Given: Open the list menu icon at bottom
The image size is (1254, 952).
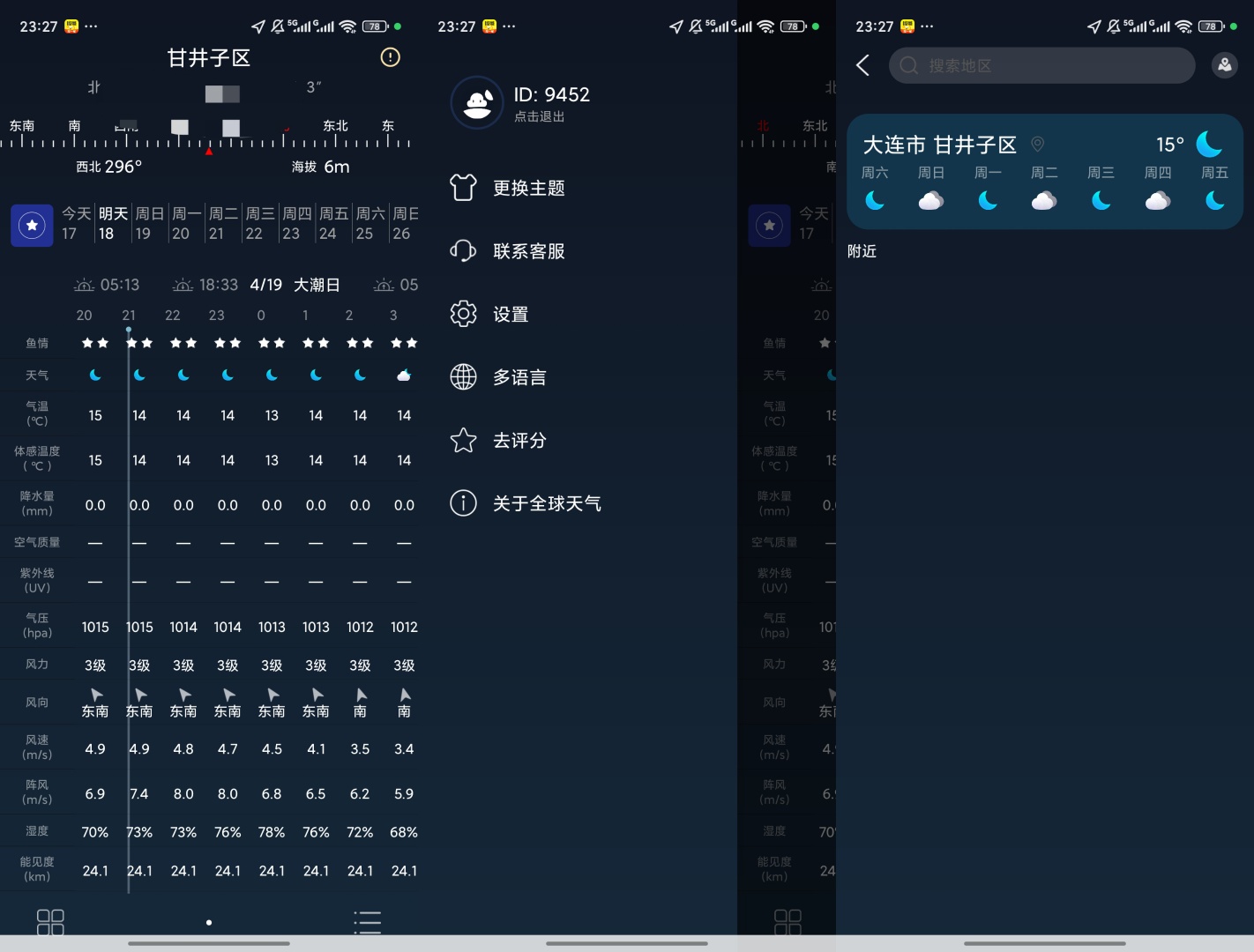Looking at the screenshot, I should [367, 922].
